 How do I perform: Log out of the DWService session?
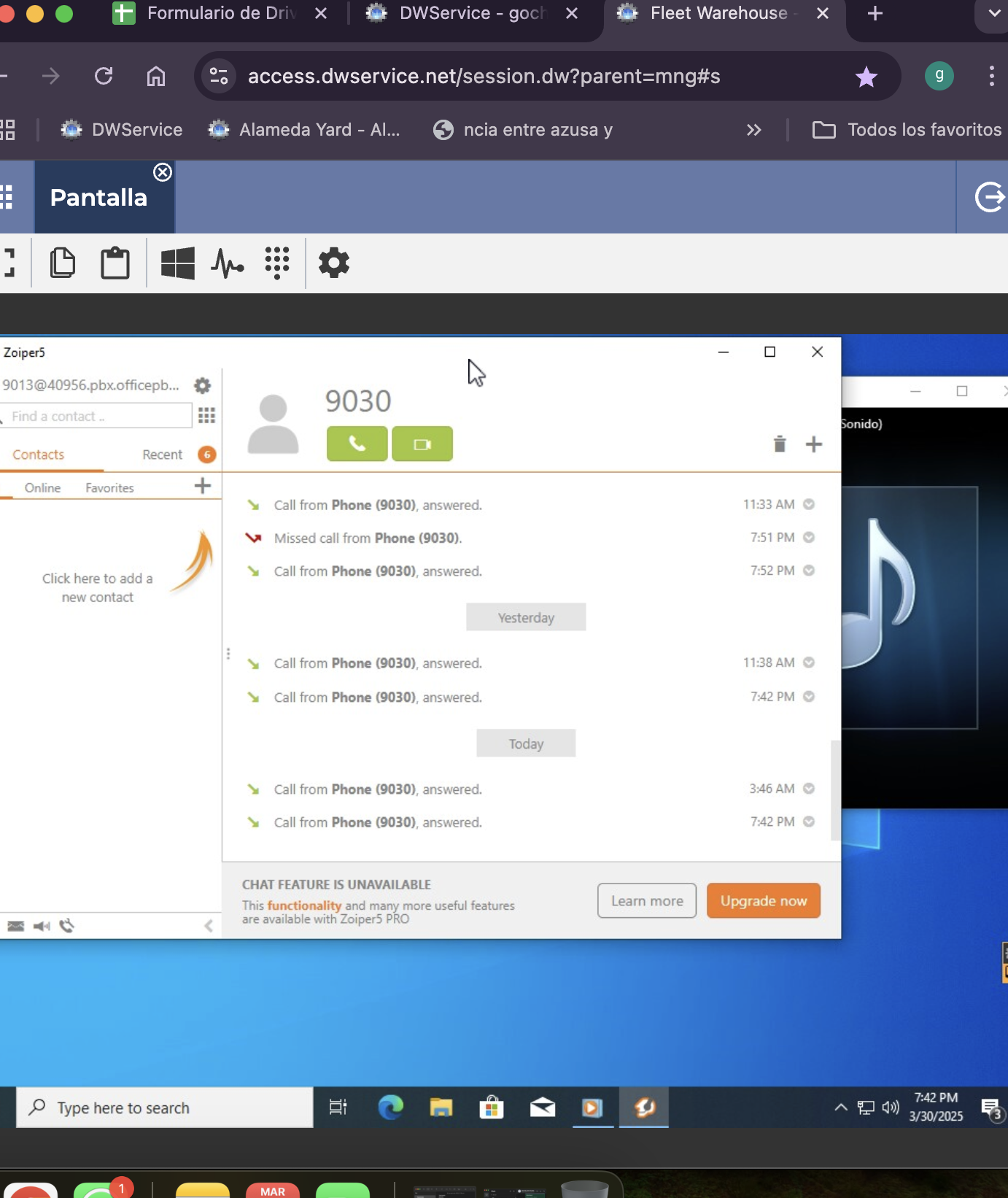point(990,197)
